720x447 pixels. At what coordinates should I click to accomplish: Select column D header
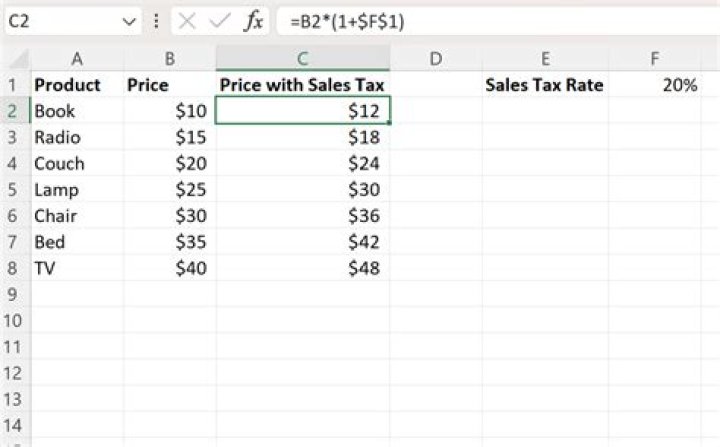435,59
